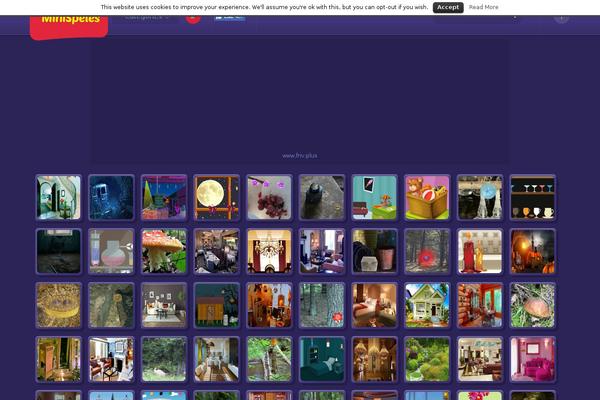Screen dimensions: 600x400
Task: Open the green Victorian house game
Action: [427, 305]
